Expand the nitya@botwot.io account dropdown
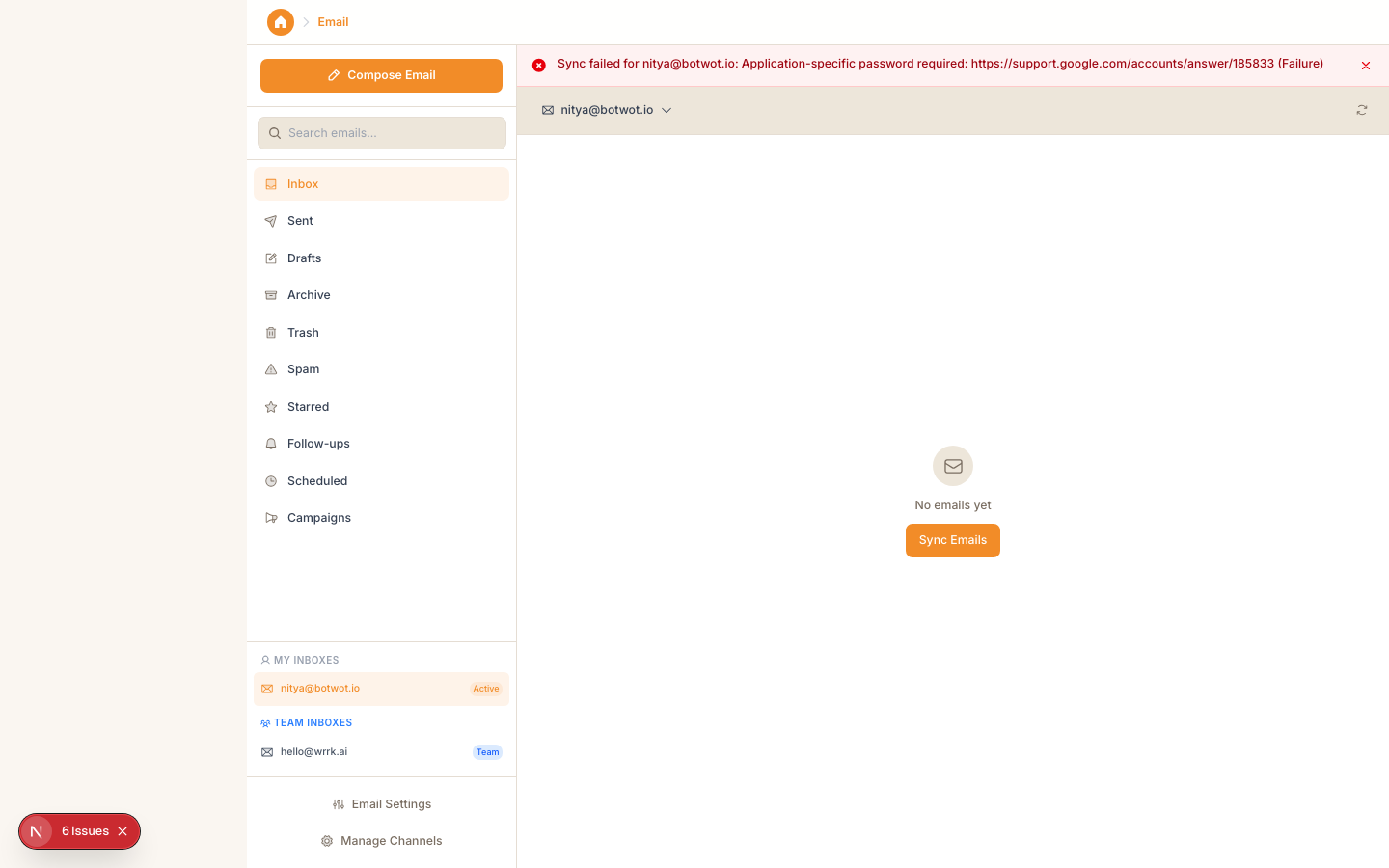 pyautogui.click(x=608, y=111)
